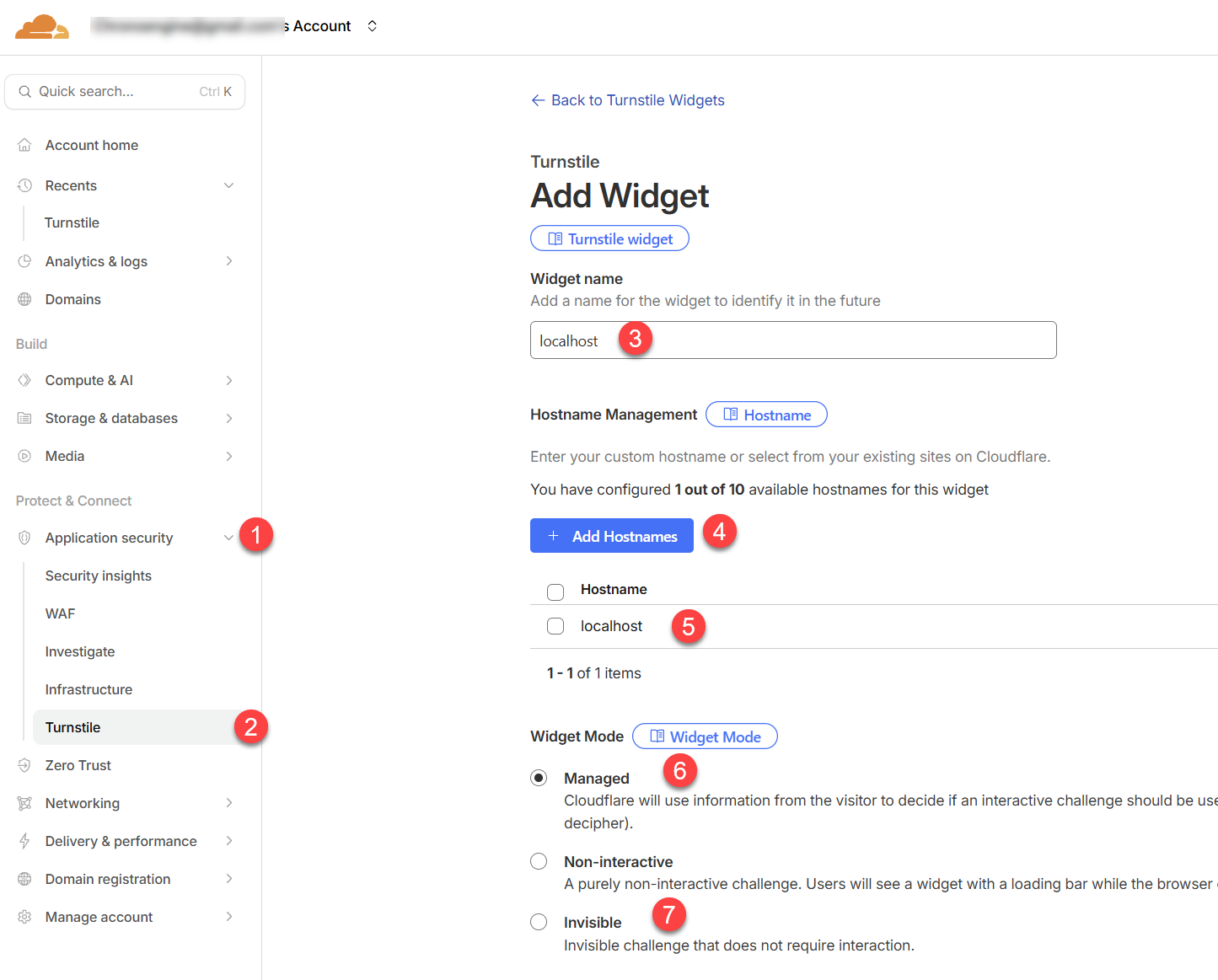Select the Compute & AI icon
Screen dimensions: 1218x980
(x=24, y=380)
